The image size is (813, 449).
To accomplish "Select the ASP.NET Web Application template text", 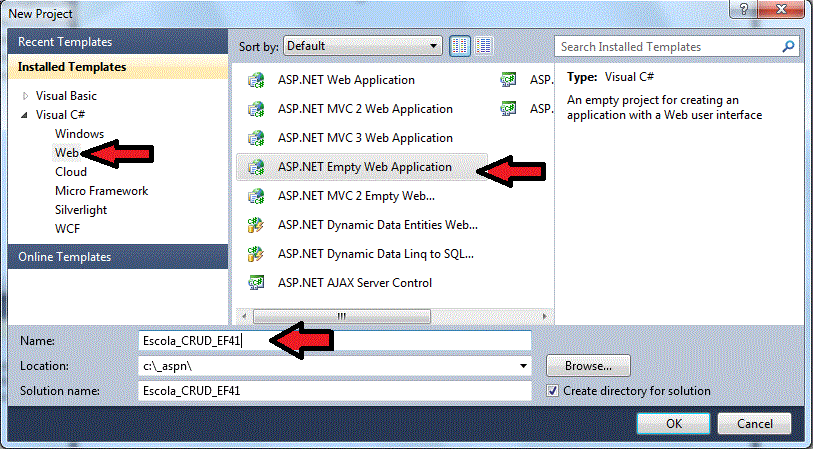I will pos(346,80).
